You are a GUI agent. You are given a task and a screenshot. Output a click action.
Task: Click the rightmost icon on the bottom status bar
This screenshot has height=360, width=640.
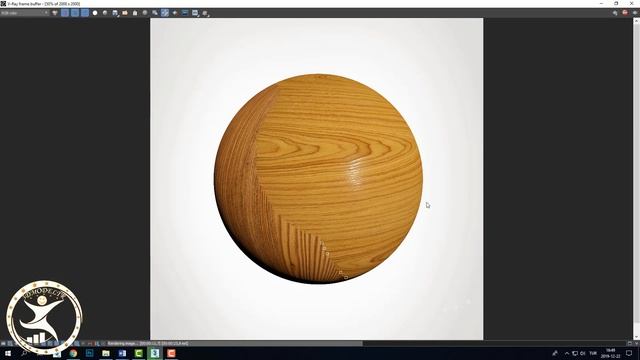636,343
